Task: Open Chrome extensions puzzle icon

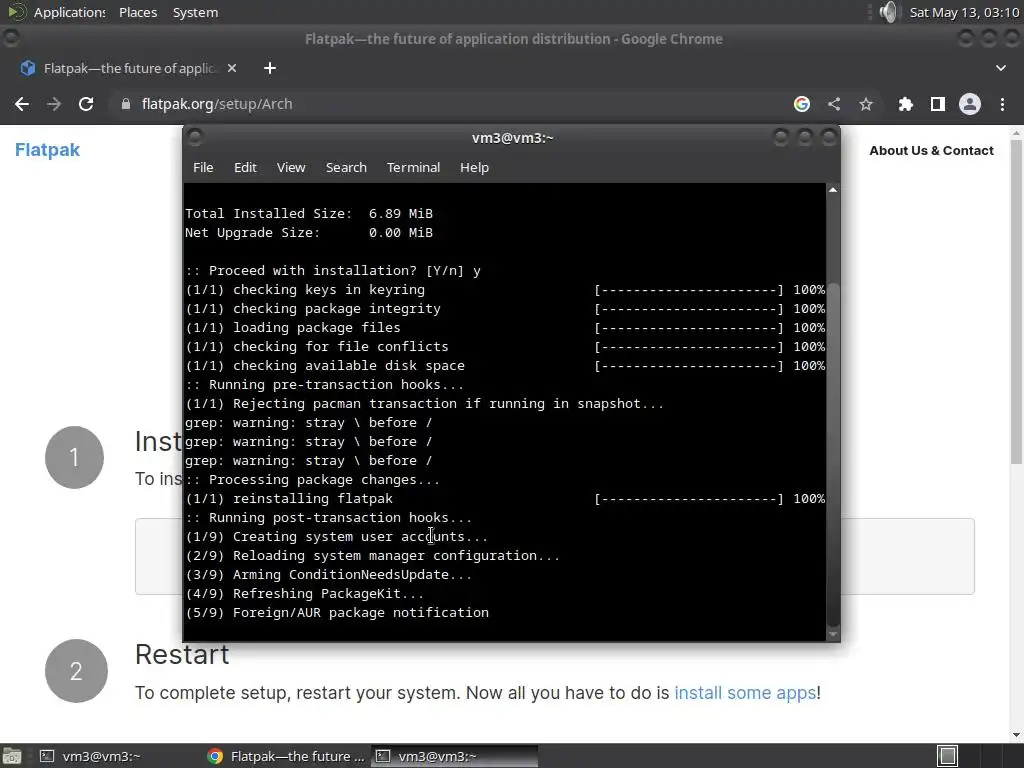Action: [905, 104]
